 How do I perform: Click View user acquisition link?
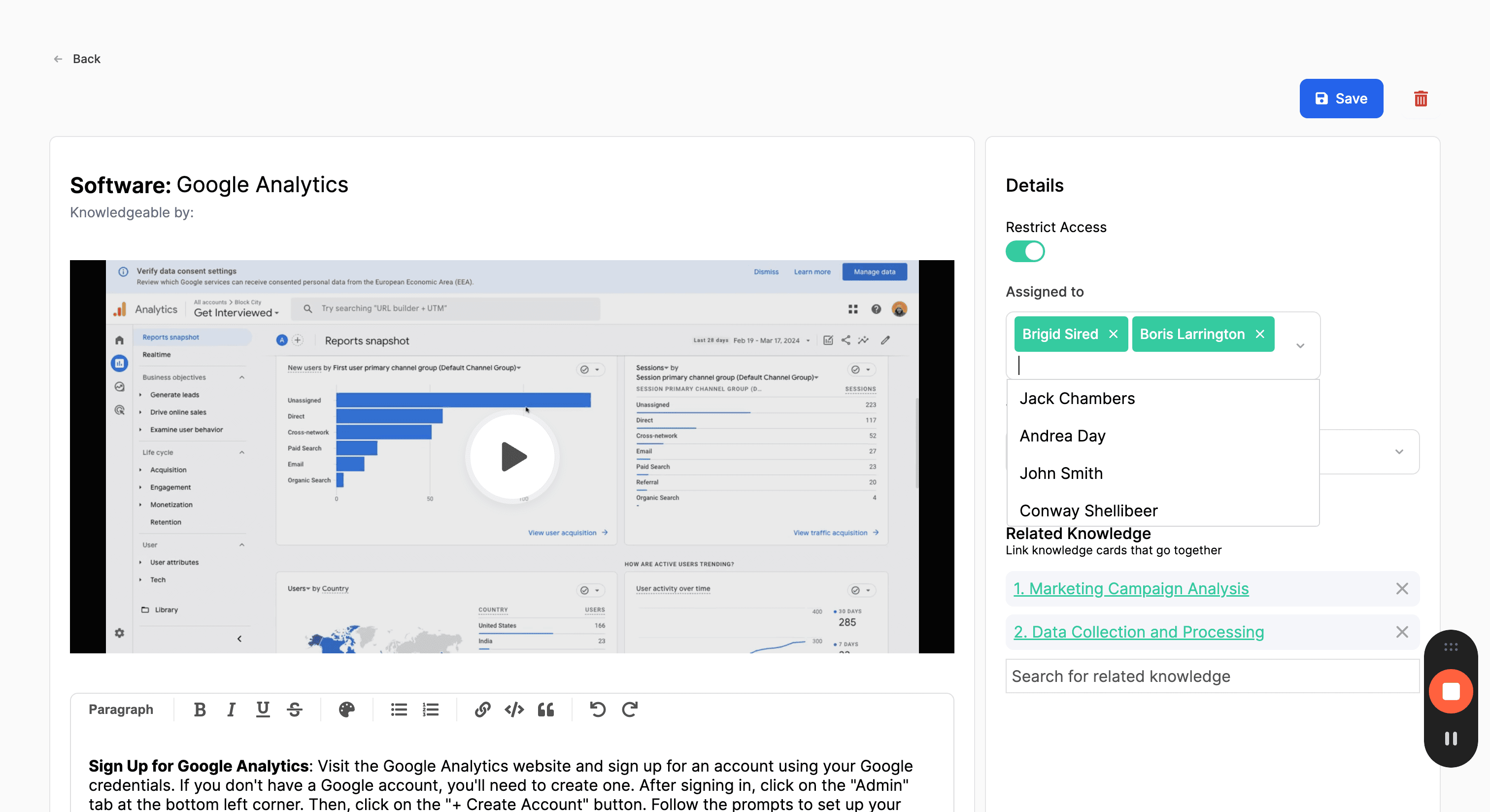(568, 533)
